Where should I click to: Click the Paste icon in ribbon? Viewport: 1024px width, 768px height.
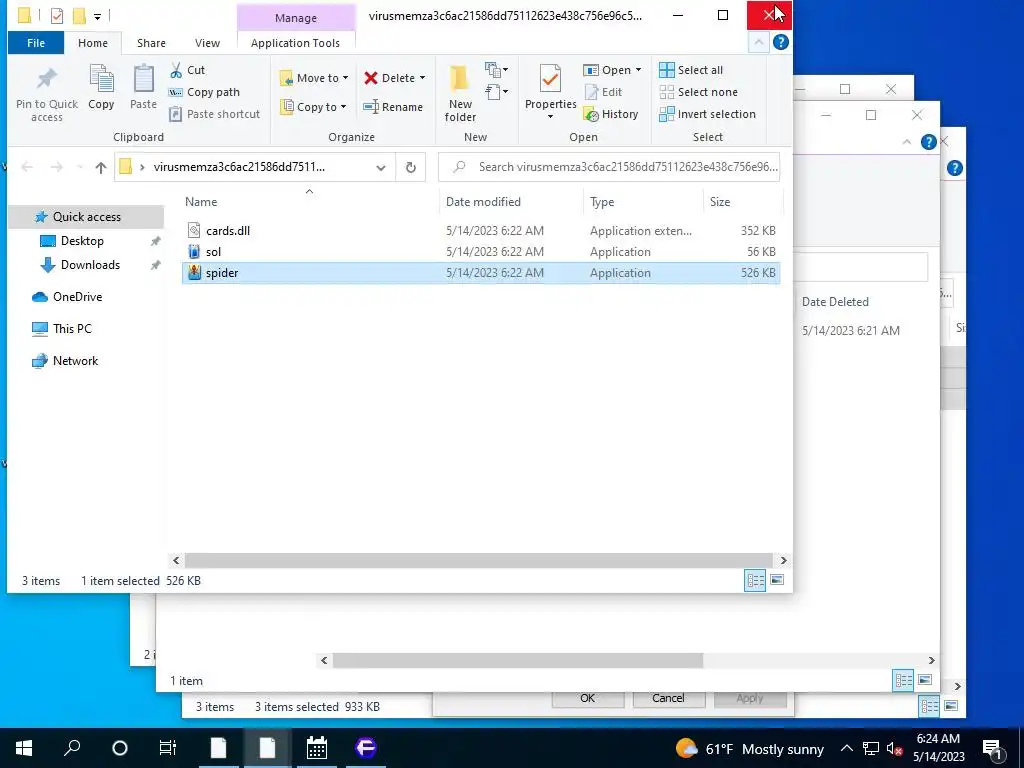pos(143,87)
